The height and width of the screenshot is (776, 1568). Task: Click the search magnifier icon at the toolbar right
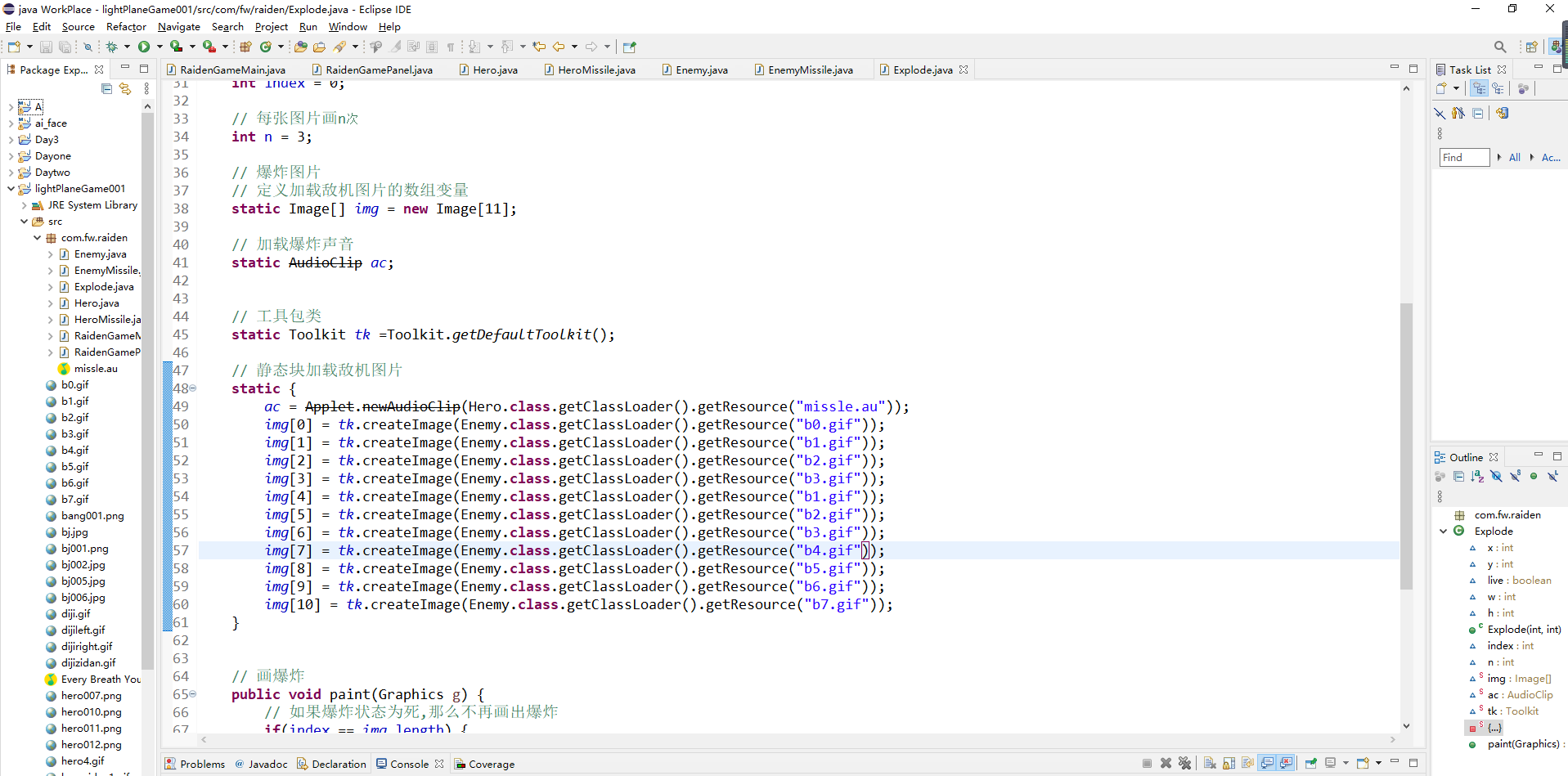coord(1500,47)
